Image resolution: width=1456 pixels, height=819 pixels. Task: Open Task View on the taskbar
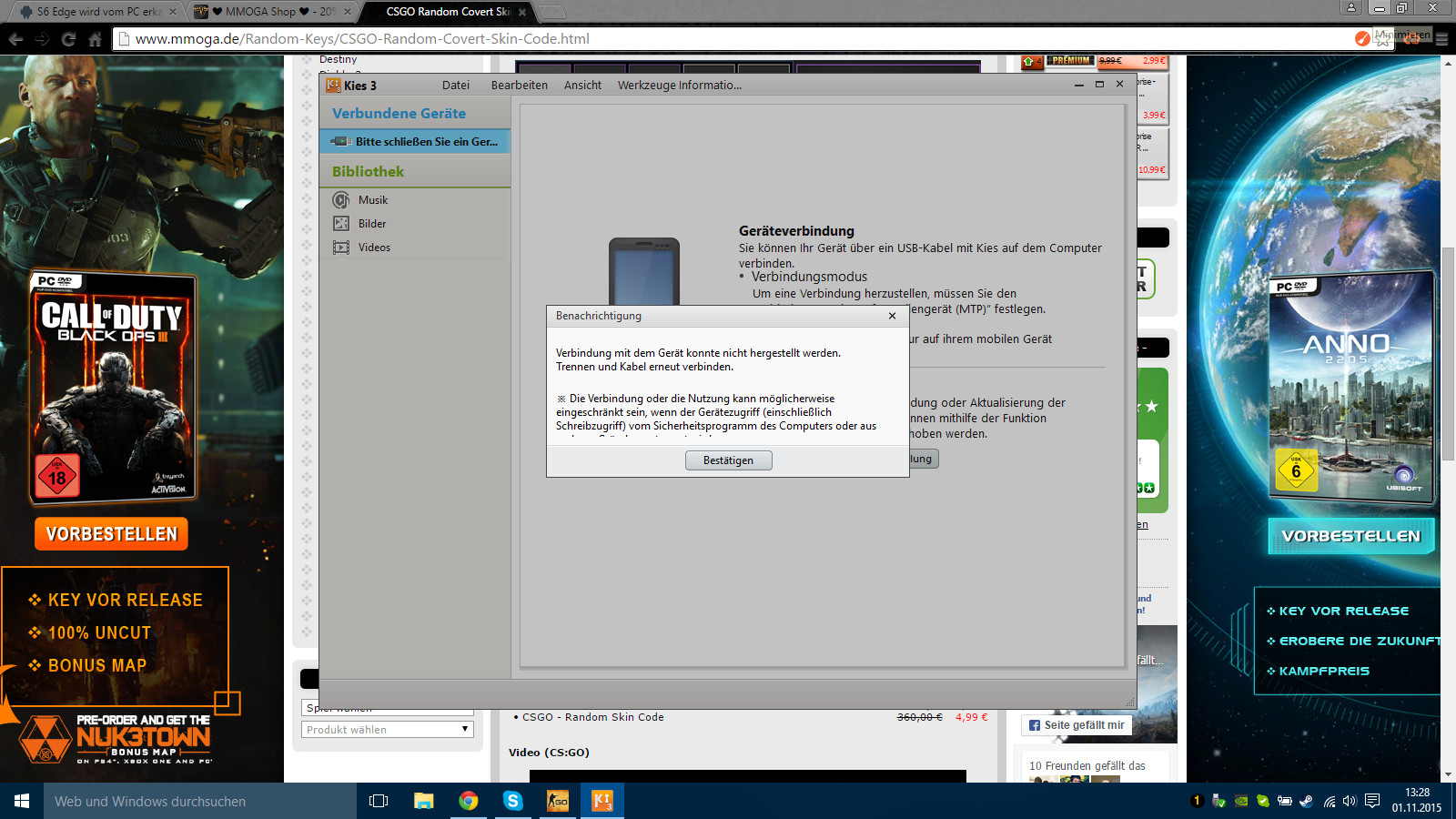(379, 801)
